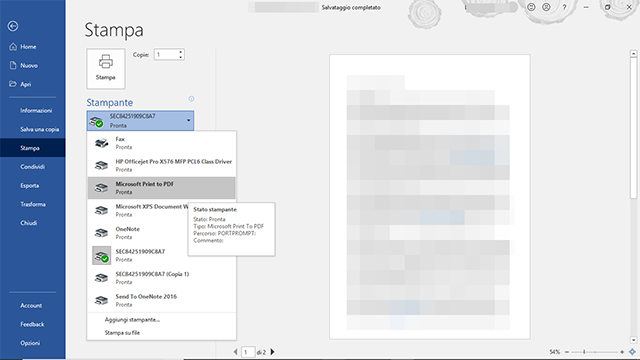Go back using the back arrow icon
Screen dimensions: 640x360
[x=13, y=26]
